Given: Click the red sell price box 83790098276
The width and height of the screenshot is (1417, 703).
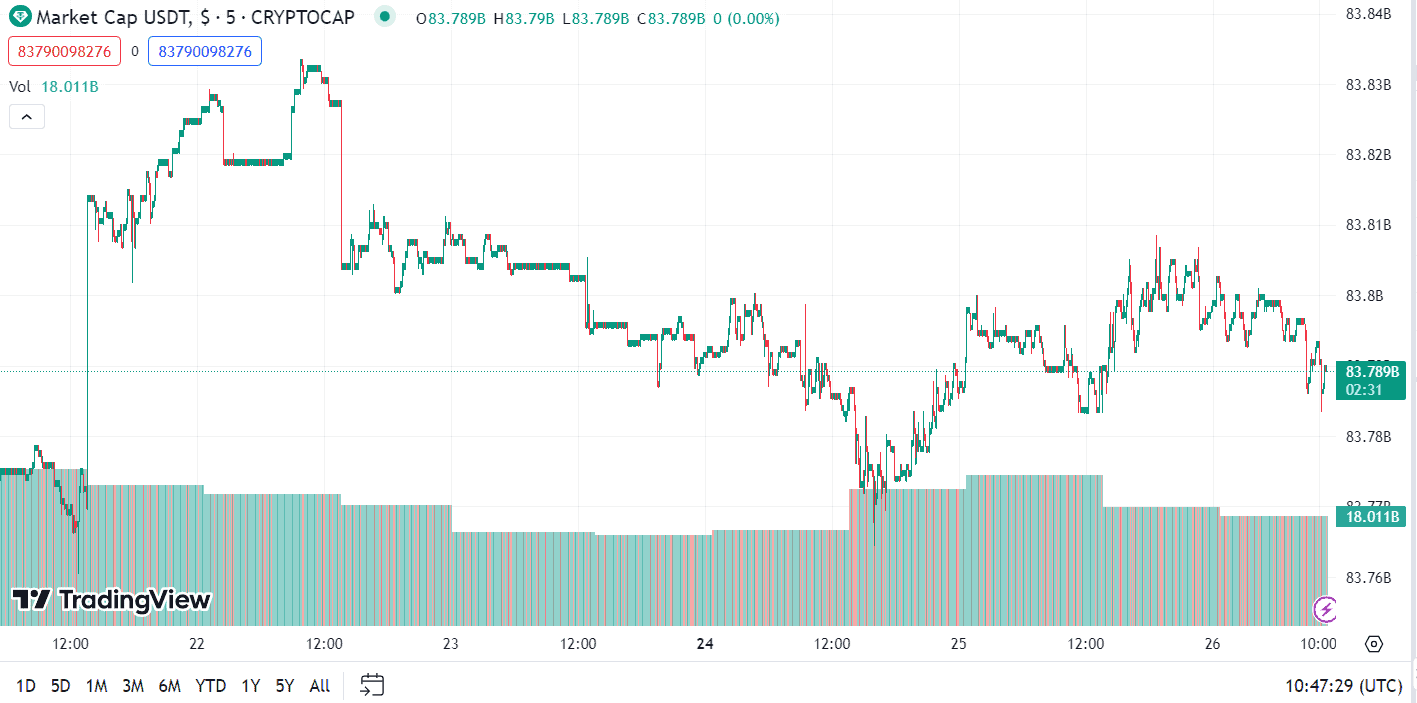Looking at the screenshot, I should click(64, 50).
